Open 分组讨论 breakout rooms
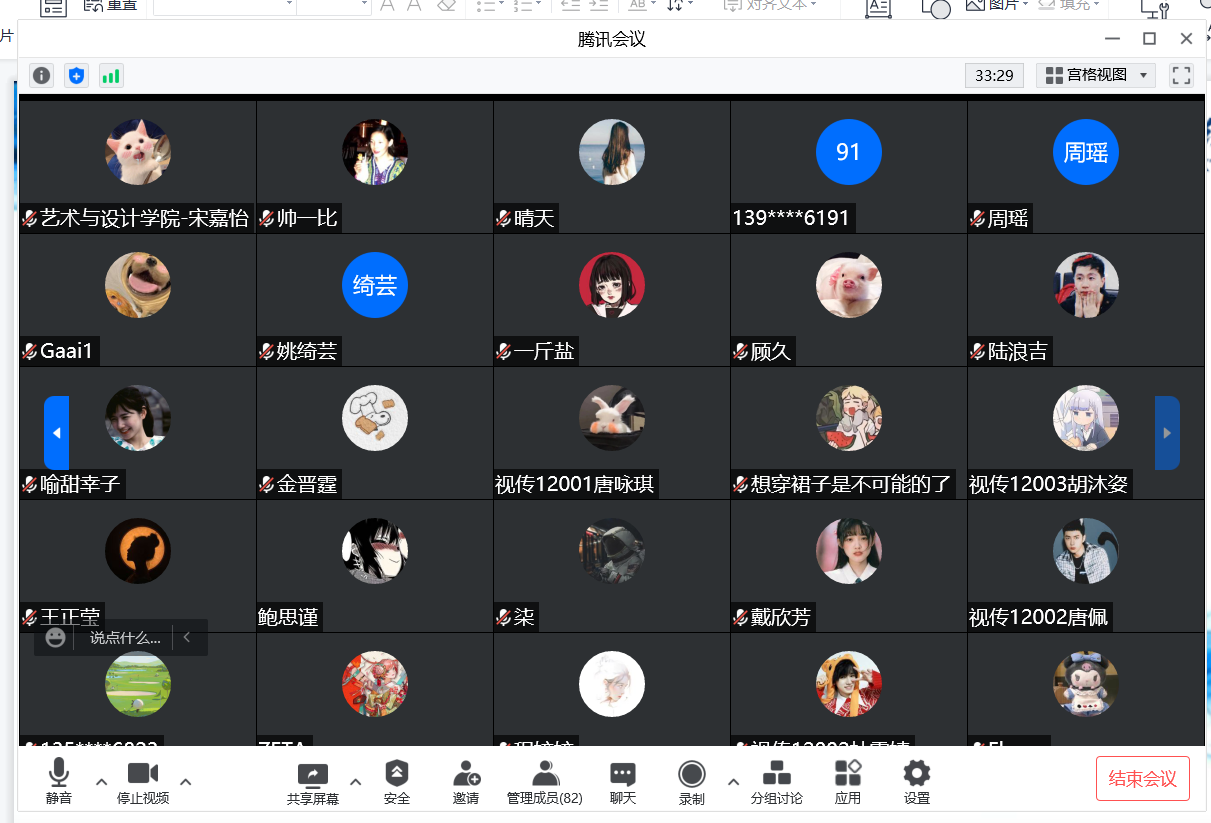This screenshot has width=1211, height=823. click(776, 781)
